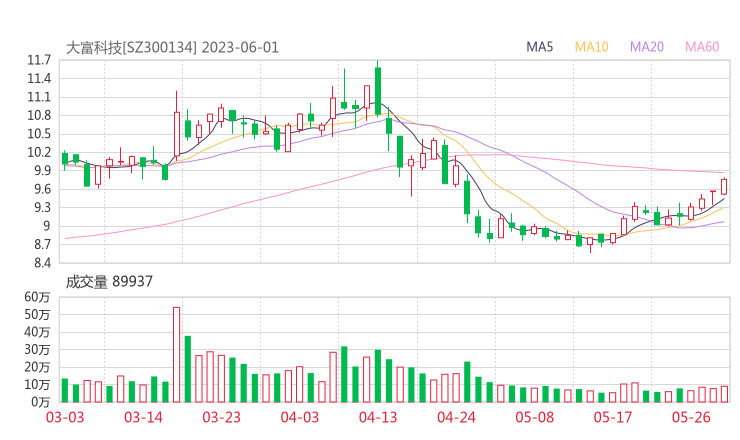Click the MA60 legend label
740x440 pixels.
[x=702, y=47]
